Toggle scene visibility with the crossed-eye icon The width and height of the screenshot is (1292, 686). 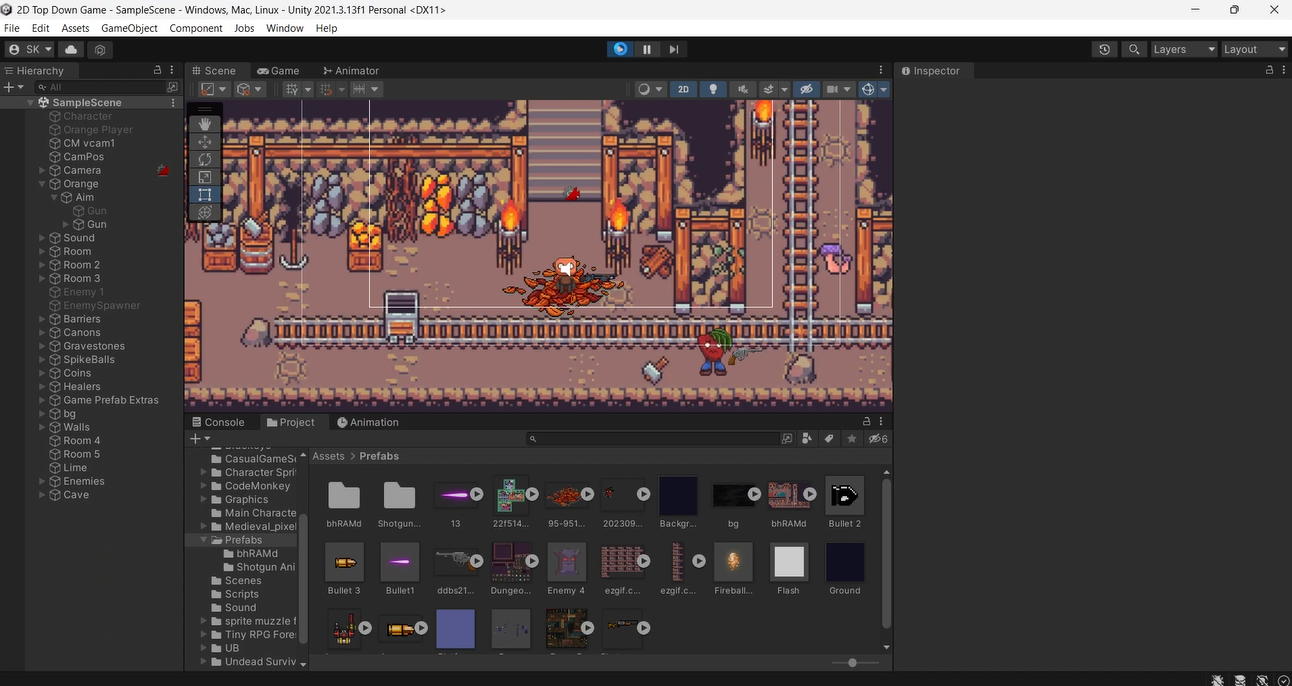(x=806, y=89)
